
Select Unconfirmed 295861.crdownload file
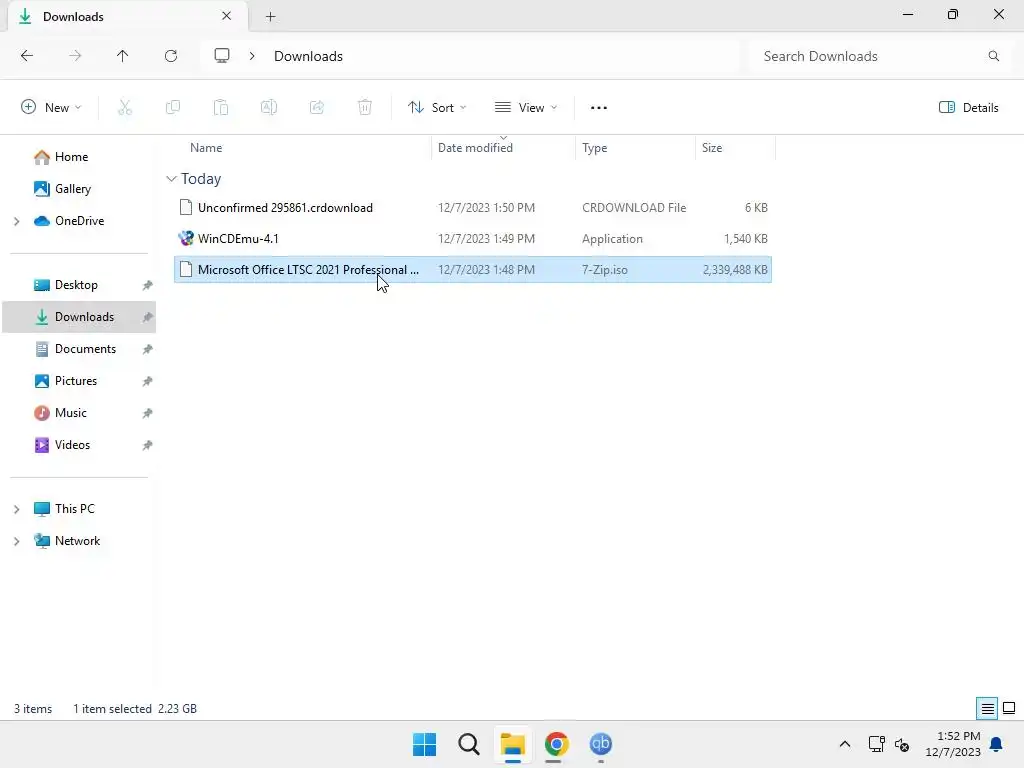(x=473, y=208)
